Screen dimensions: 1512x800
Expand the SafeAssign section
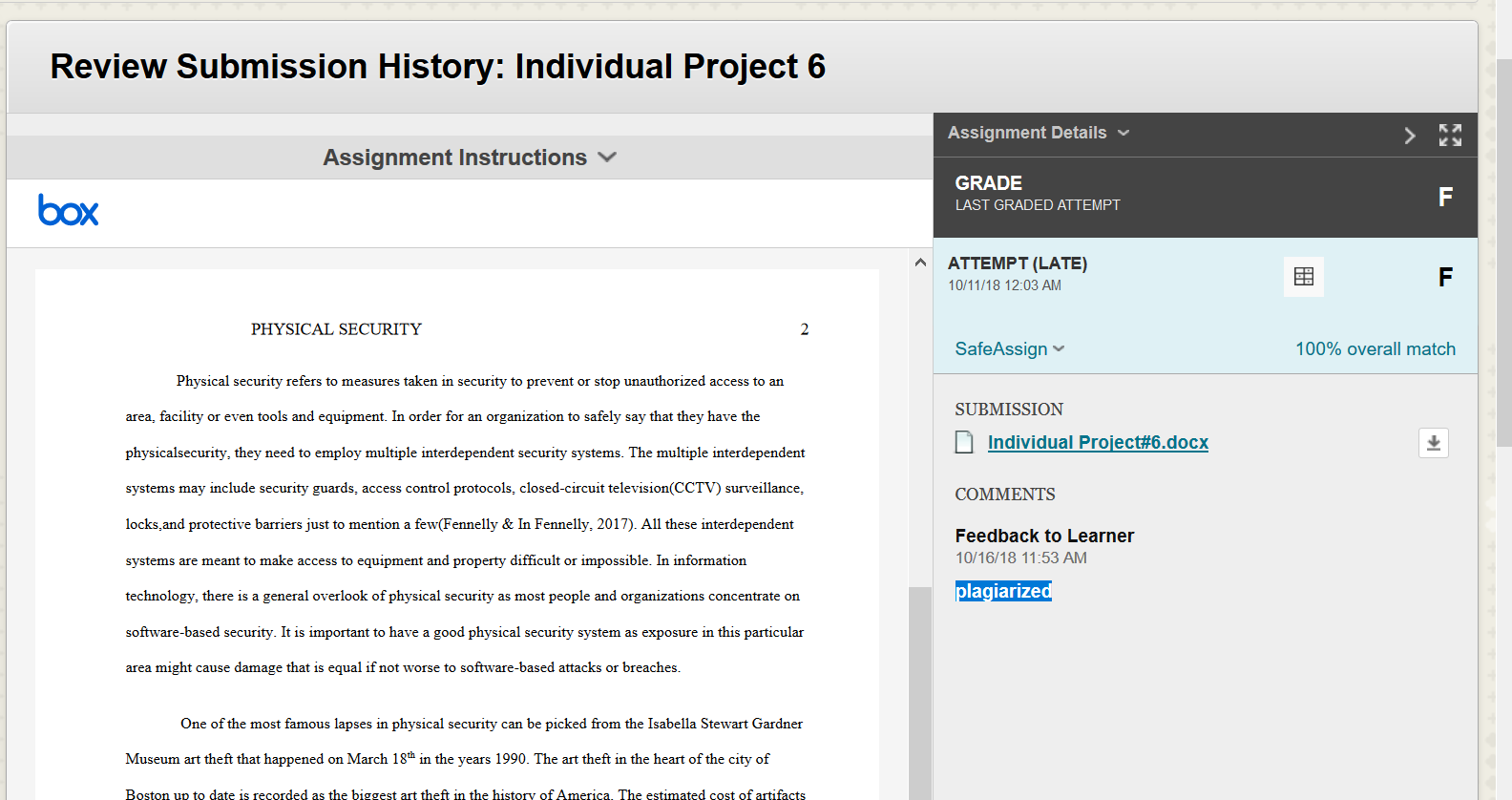coord(1010,349)
